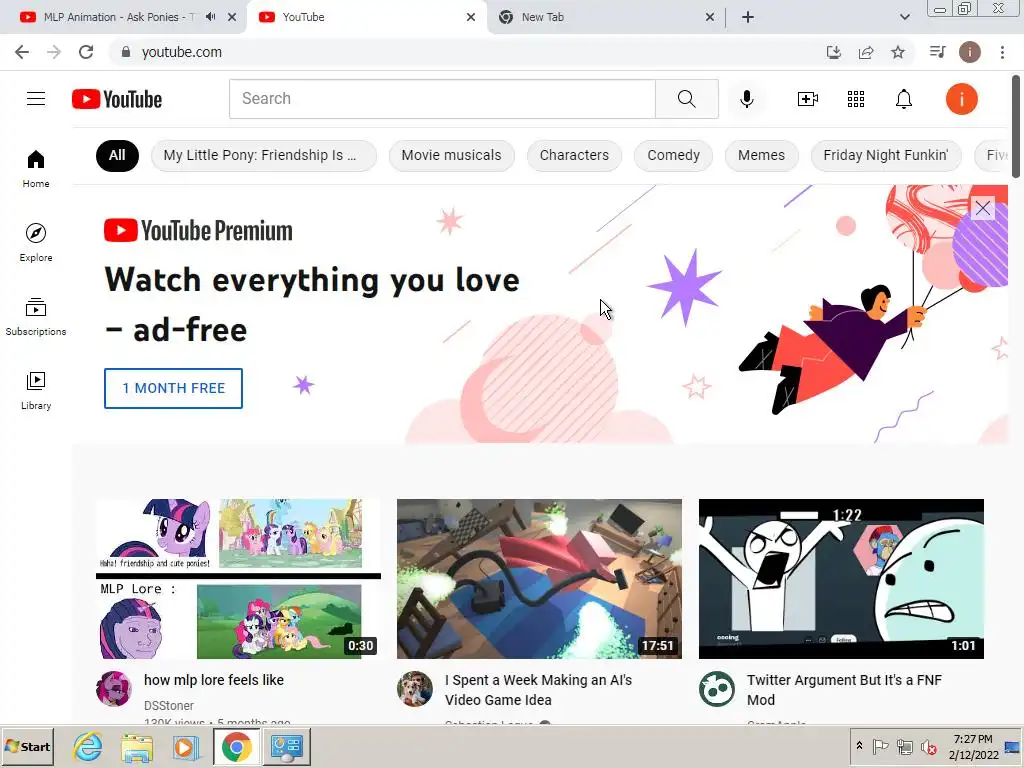The width and height of the screenshot is (1024, 768).
Task: Open Chrome three-dot menu
Action: coord(1002,52)
